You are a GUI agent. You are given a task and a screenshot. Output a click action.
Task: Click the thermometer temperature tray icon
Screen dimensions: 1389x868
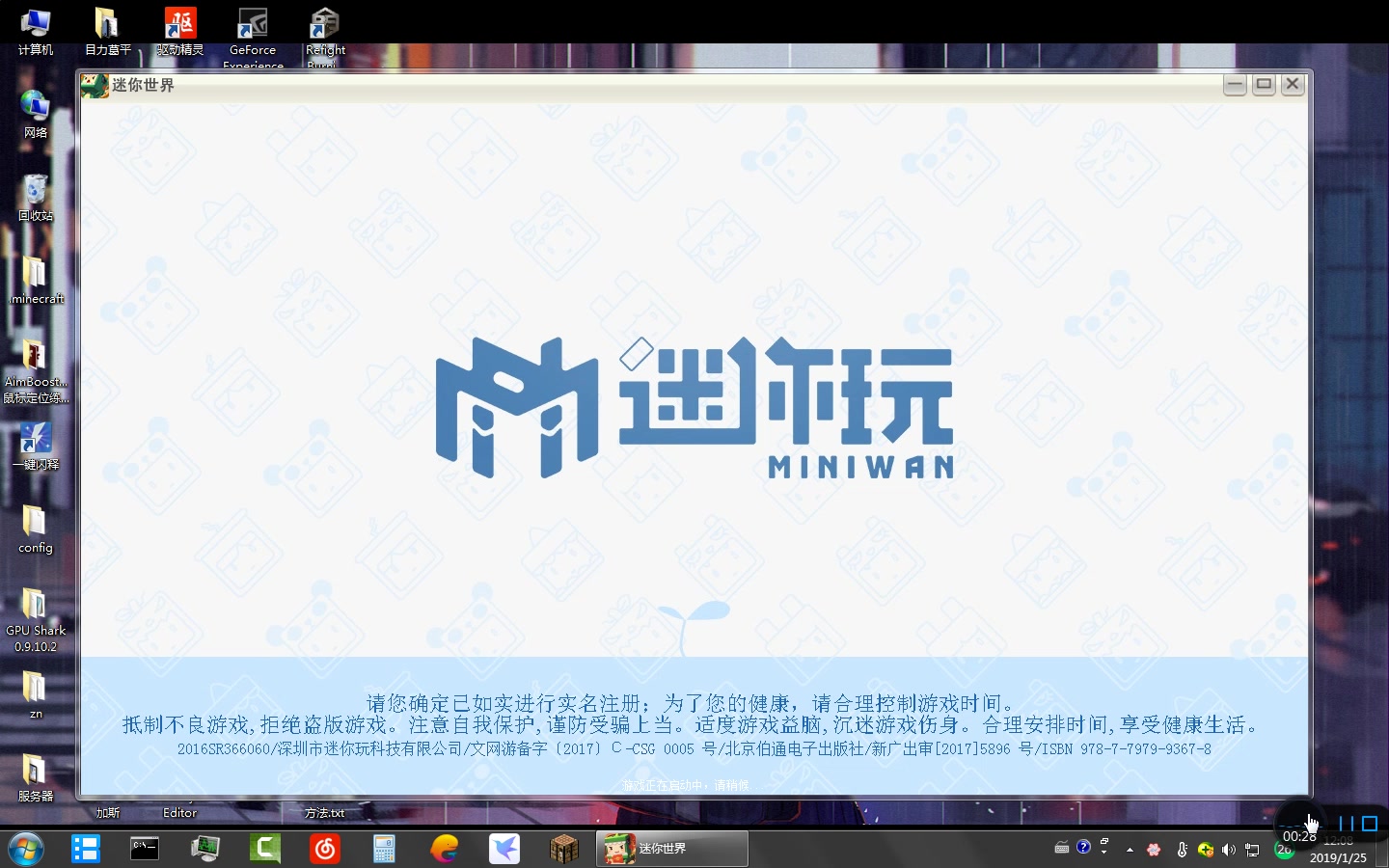1182,850
